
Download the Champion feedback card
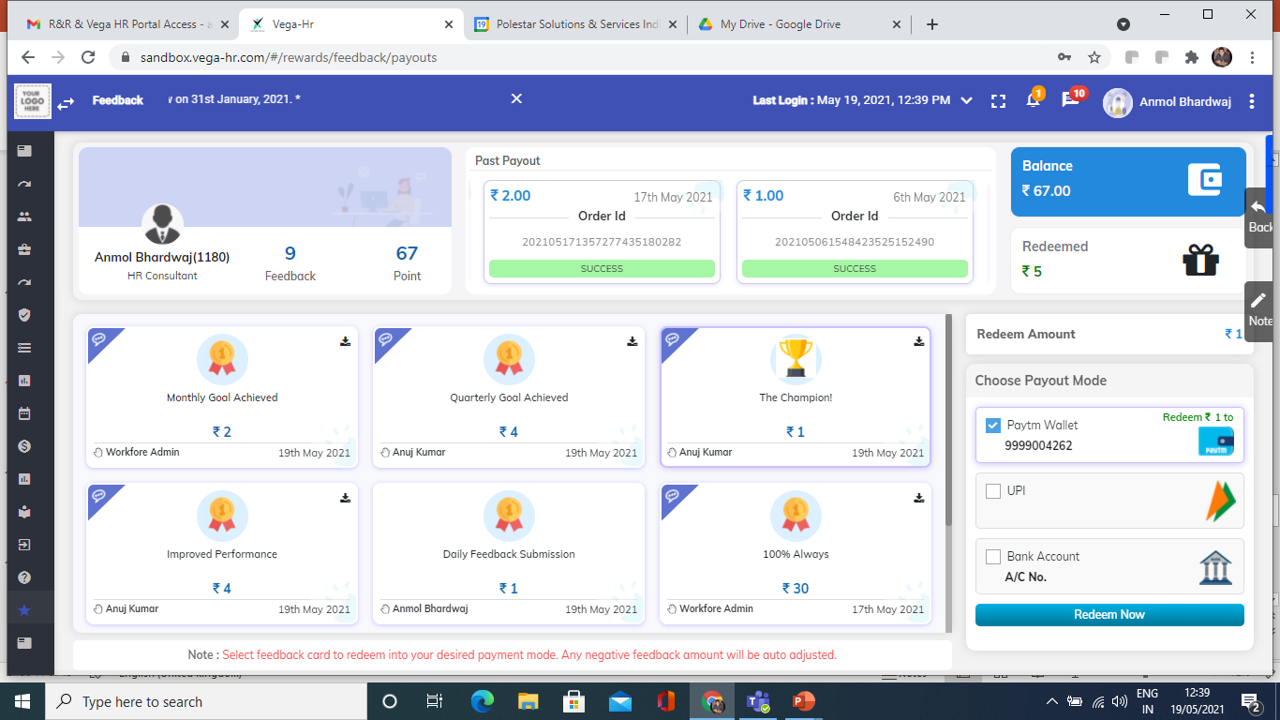918,341
